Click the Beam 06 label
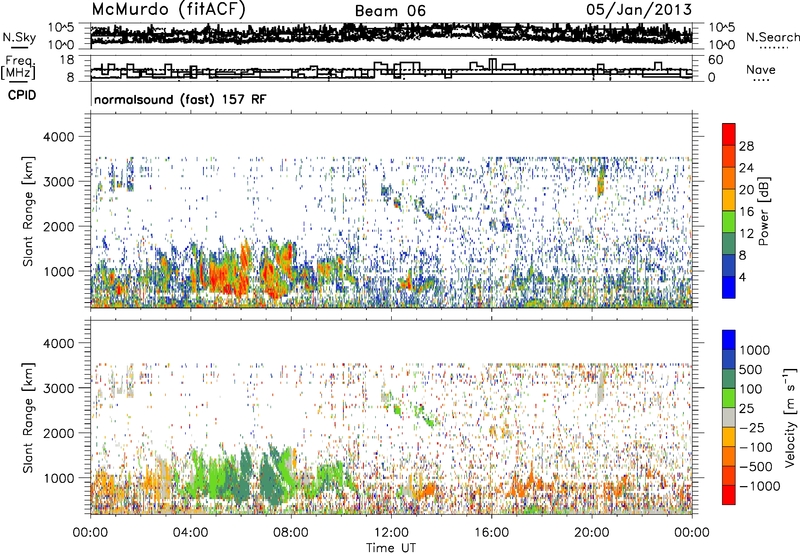800x554 pixels. 390,11
